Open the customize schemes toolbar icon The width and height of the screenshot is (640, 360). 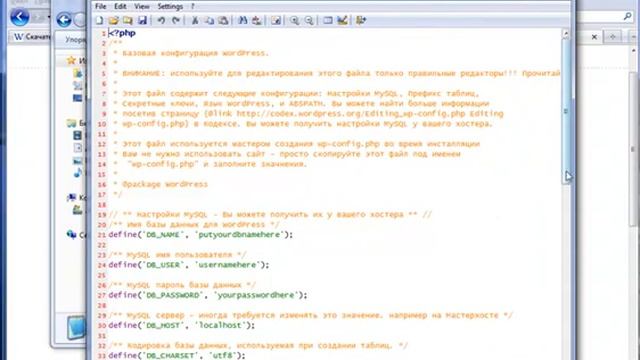coord(342,20)
